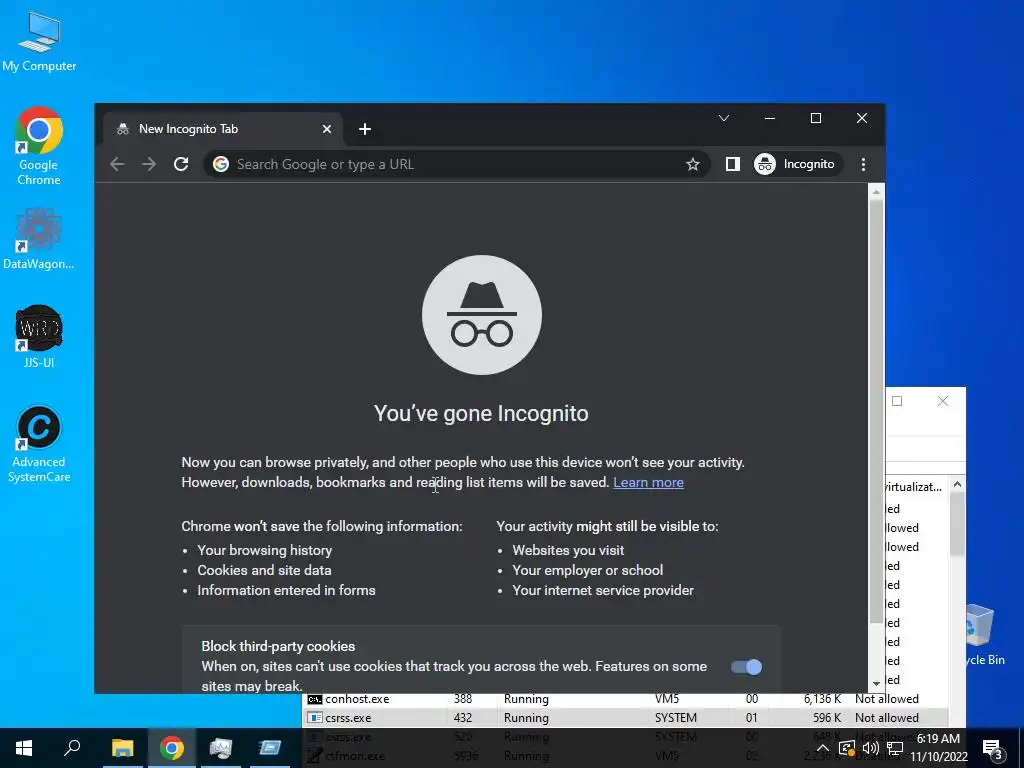
Task: Focus the Search Google or type a URL box
Action: click(456, 165)
